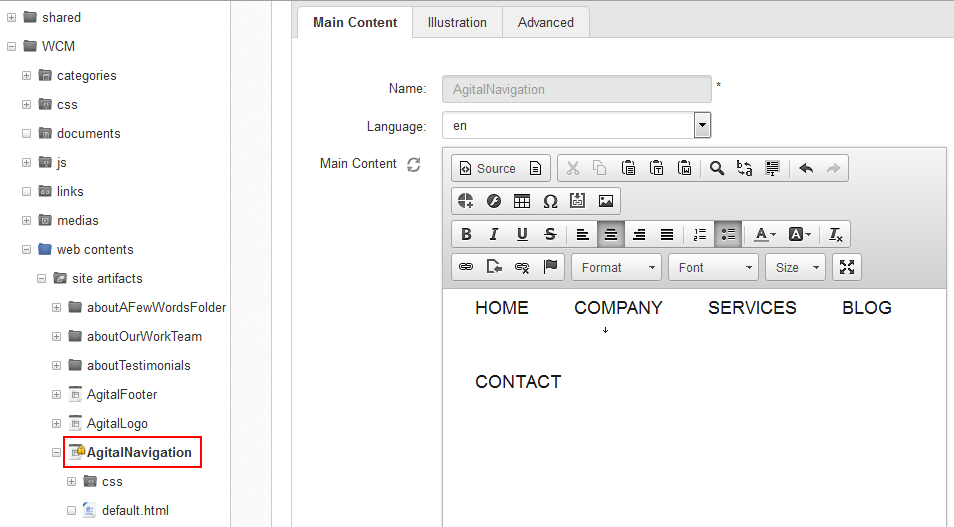
Task: Open the Language dropdown arrow
Action: (702, 126)
